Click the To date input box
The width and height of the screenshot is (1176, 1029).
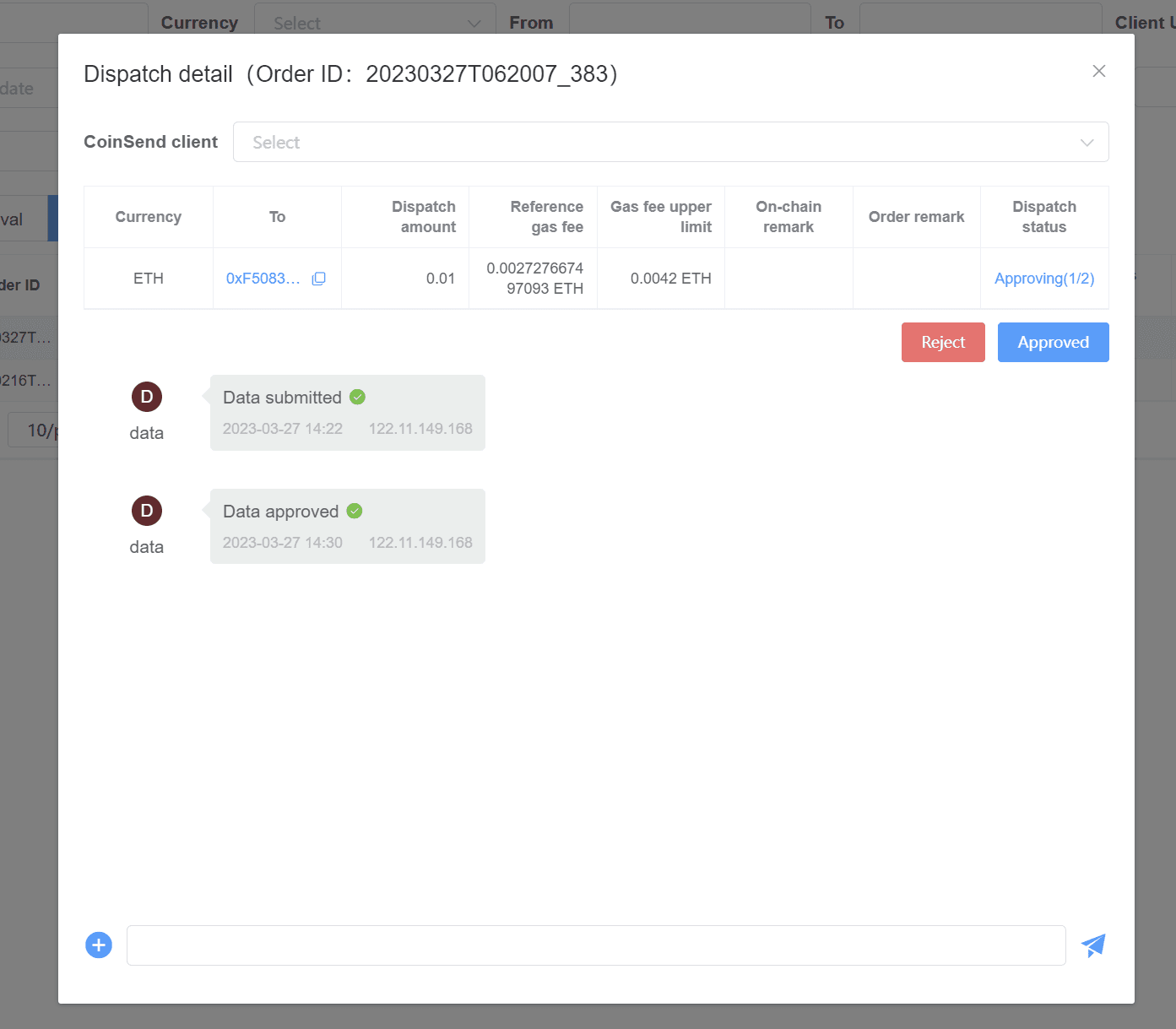coord(980,19)
